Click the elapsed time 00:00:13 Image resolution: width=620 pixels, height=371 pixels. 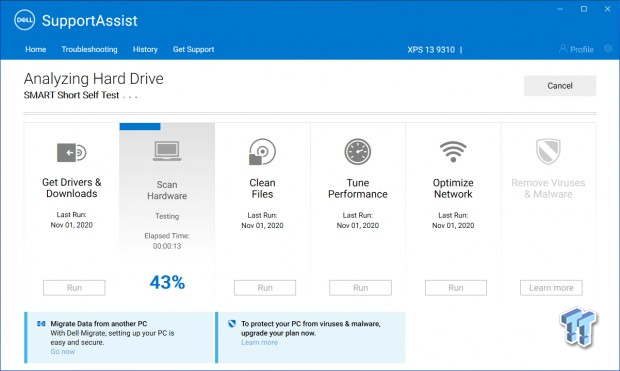pyautogui.click(x=167, y=246)
